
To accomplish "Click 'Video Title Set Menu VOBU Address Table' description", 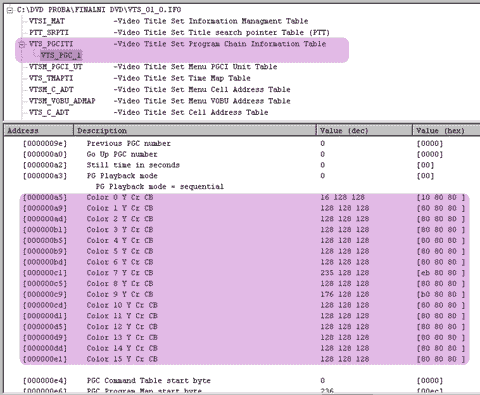I will (202, 101).
